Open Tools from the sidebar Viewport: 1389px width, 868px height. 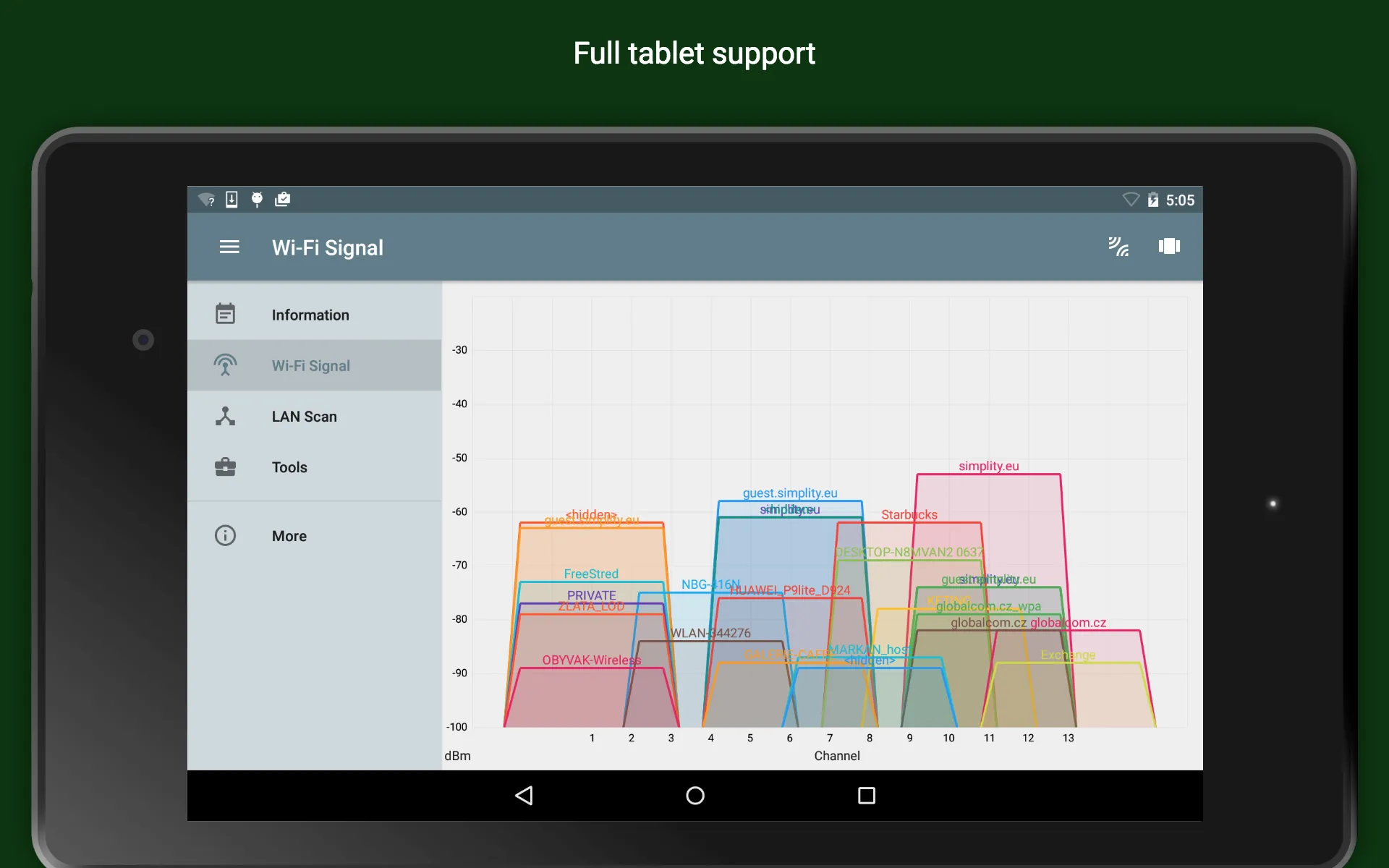(289, 467)
